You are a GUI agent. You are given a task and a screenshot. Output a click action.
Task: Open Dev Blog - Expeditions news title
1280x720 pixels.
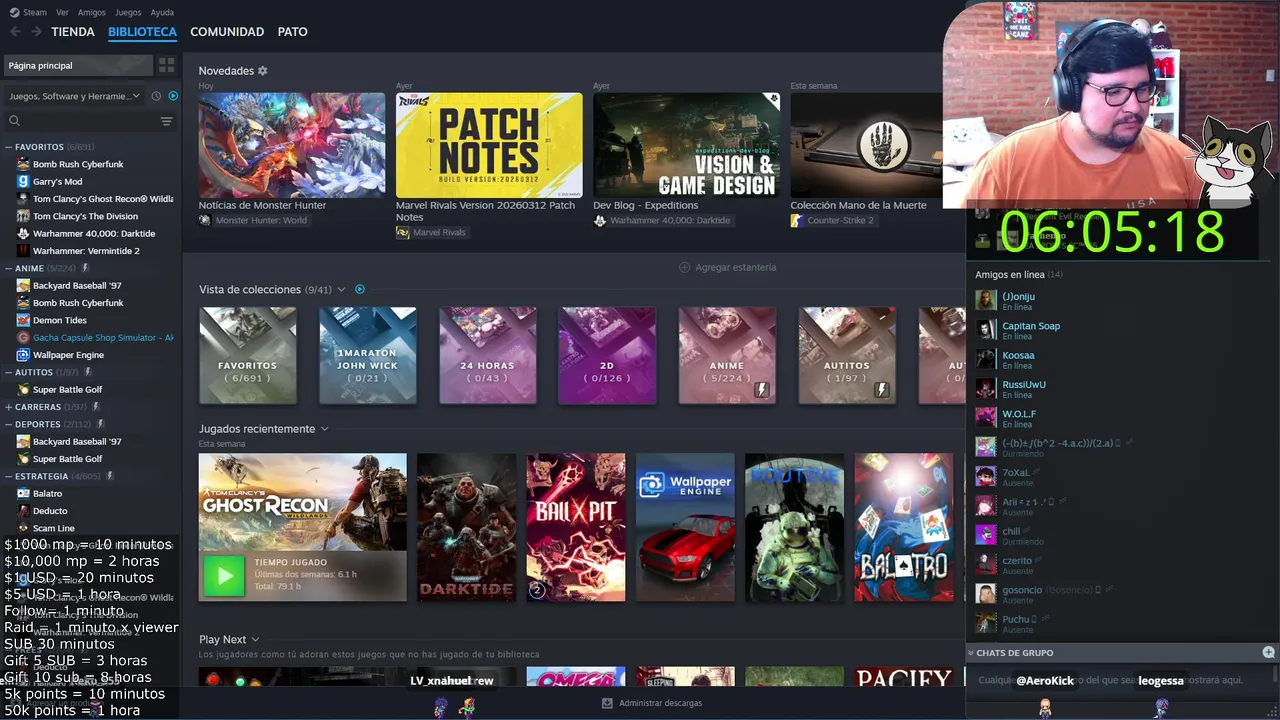pos(645,205)
